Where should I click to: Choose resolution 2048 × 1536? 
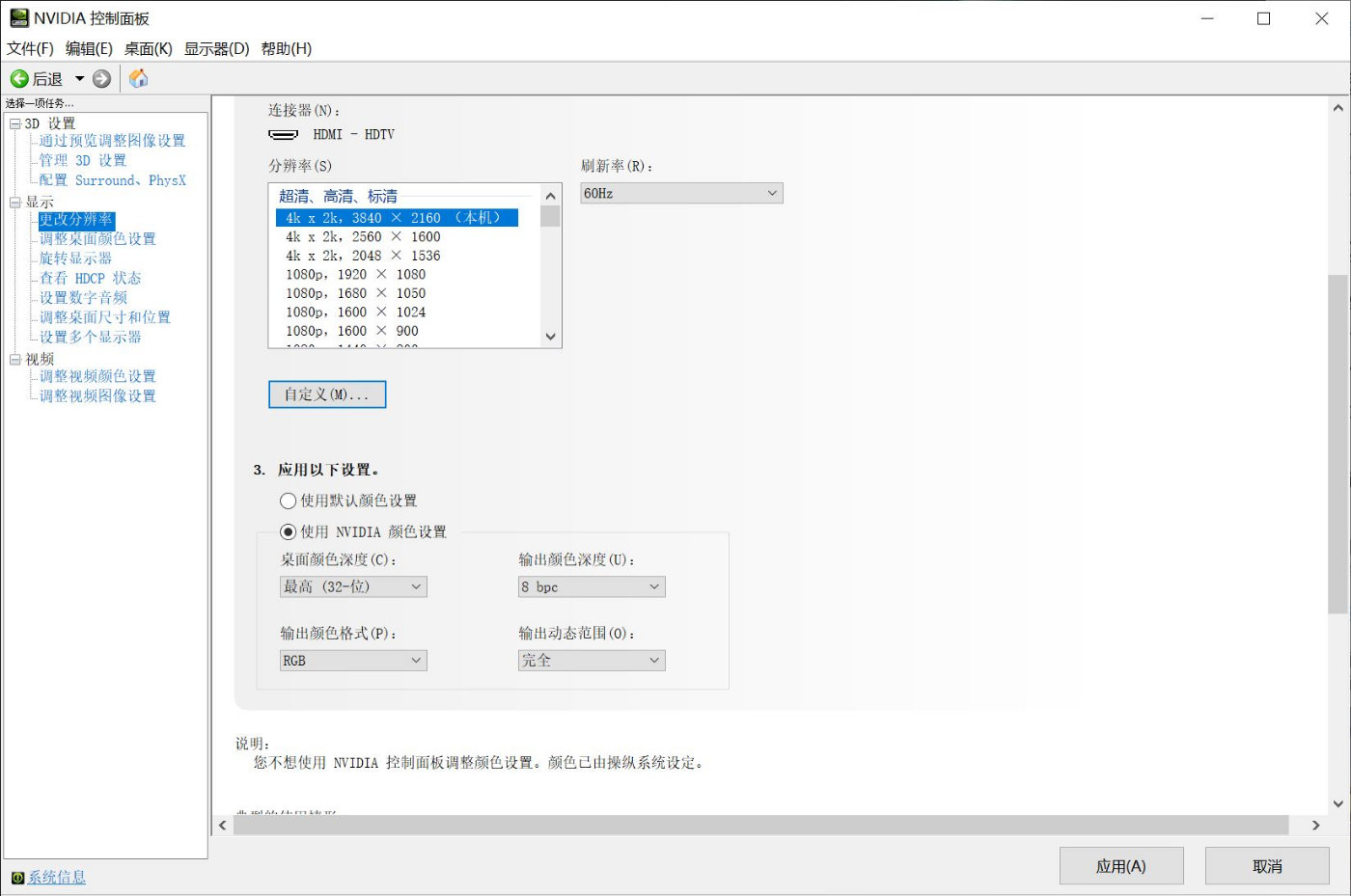[363, 256]
